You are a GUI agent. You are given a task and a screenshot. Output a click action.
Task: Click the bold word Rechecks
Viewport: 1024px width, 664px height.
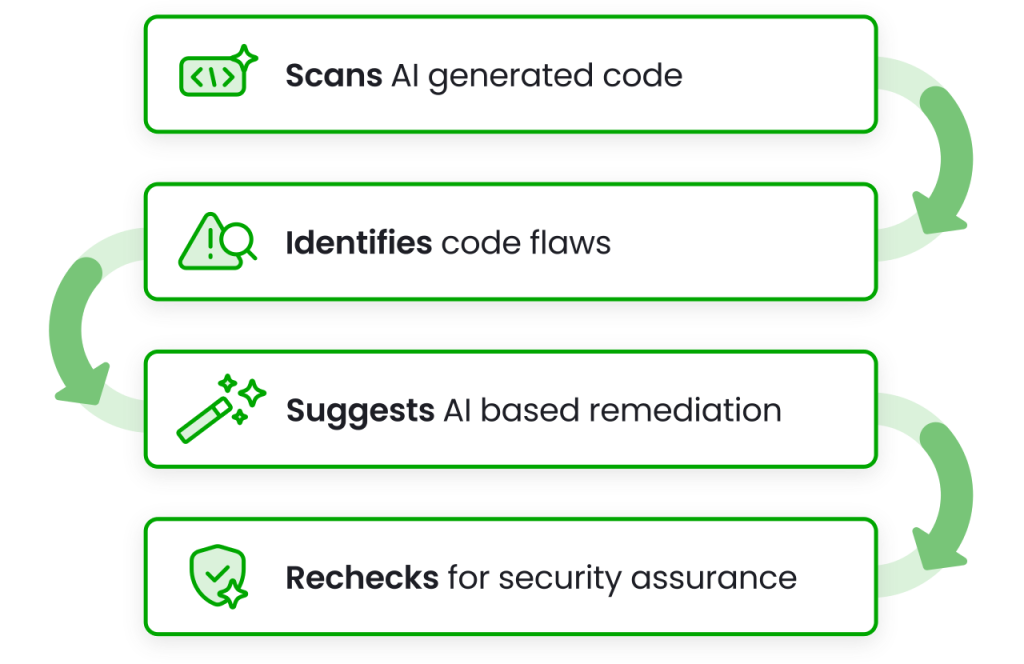(362, 577)
